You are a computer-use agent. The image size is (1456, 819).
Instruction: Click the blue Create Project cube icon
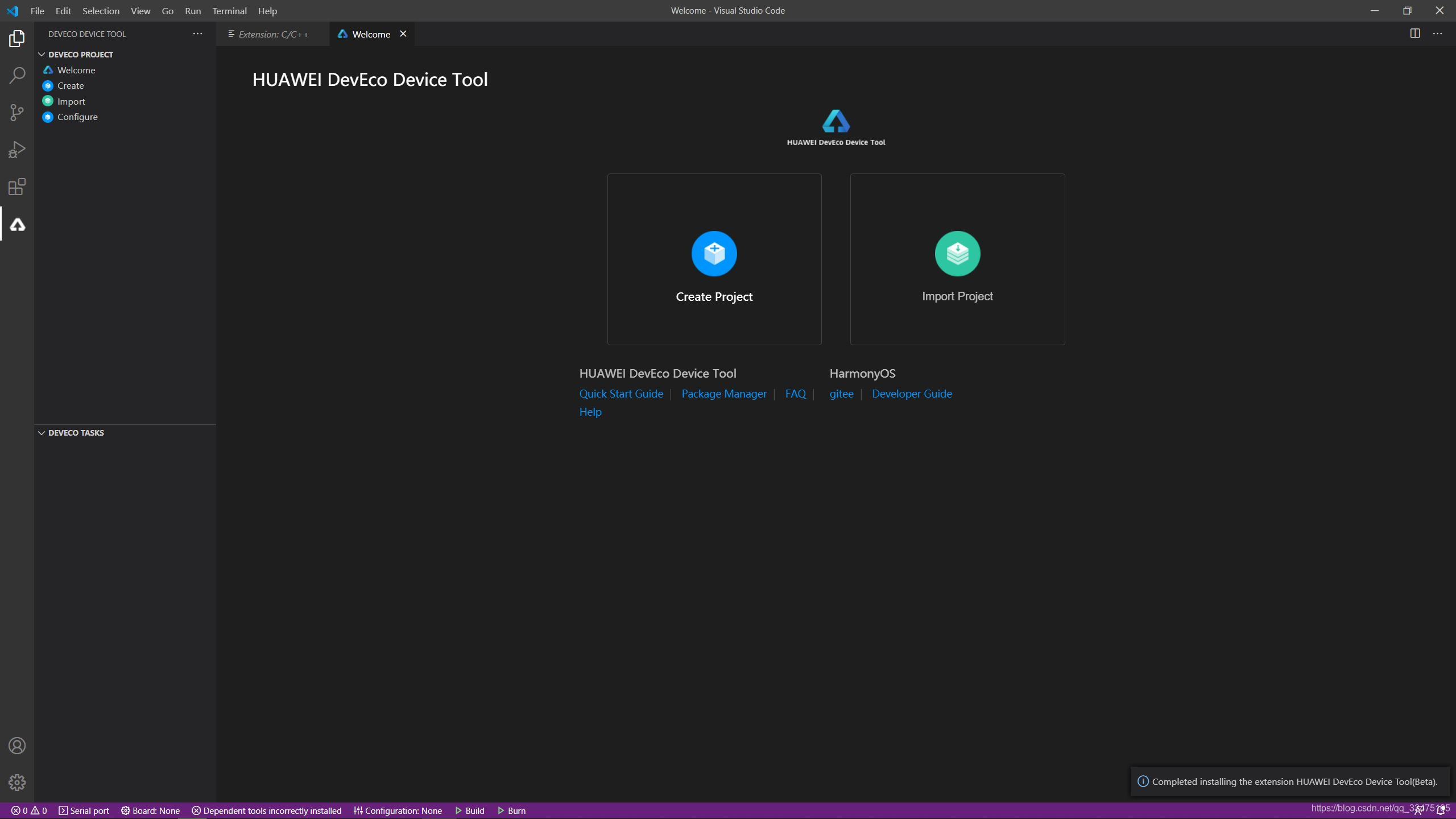click(714, 254)
